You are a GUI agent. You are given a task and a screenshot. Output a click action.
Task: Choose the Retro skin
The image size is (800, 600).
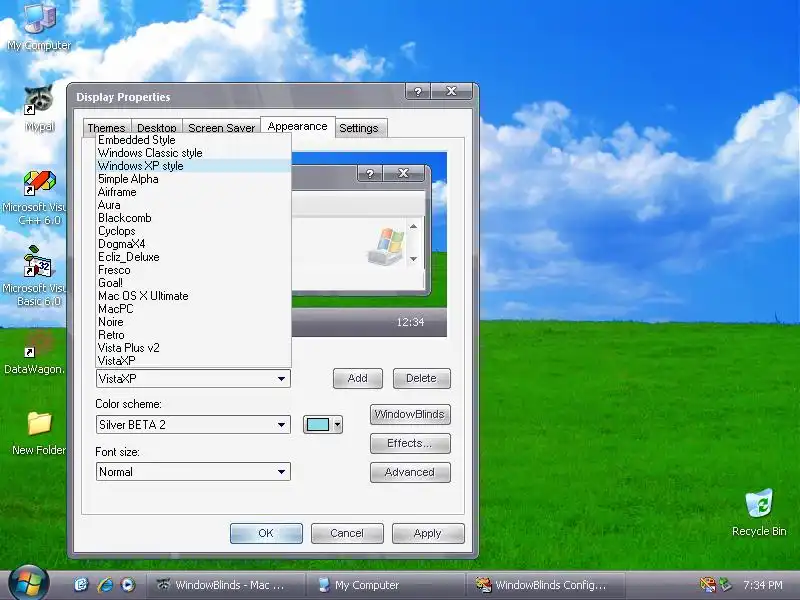(193, 335)
